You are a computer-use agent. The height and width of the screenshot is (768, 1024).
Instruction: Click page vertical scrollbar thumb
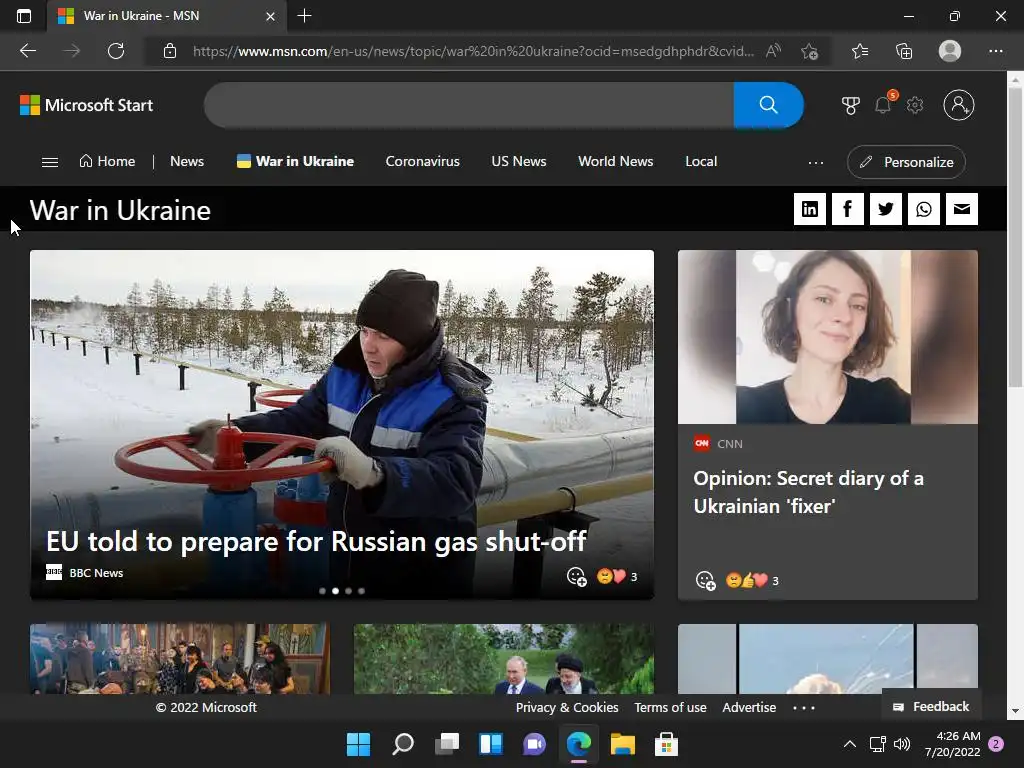(x=1015, y=236)
